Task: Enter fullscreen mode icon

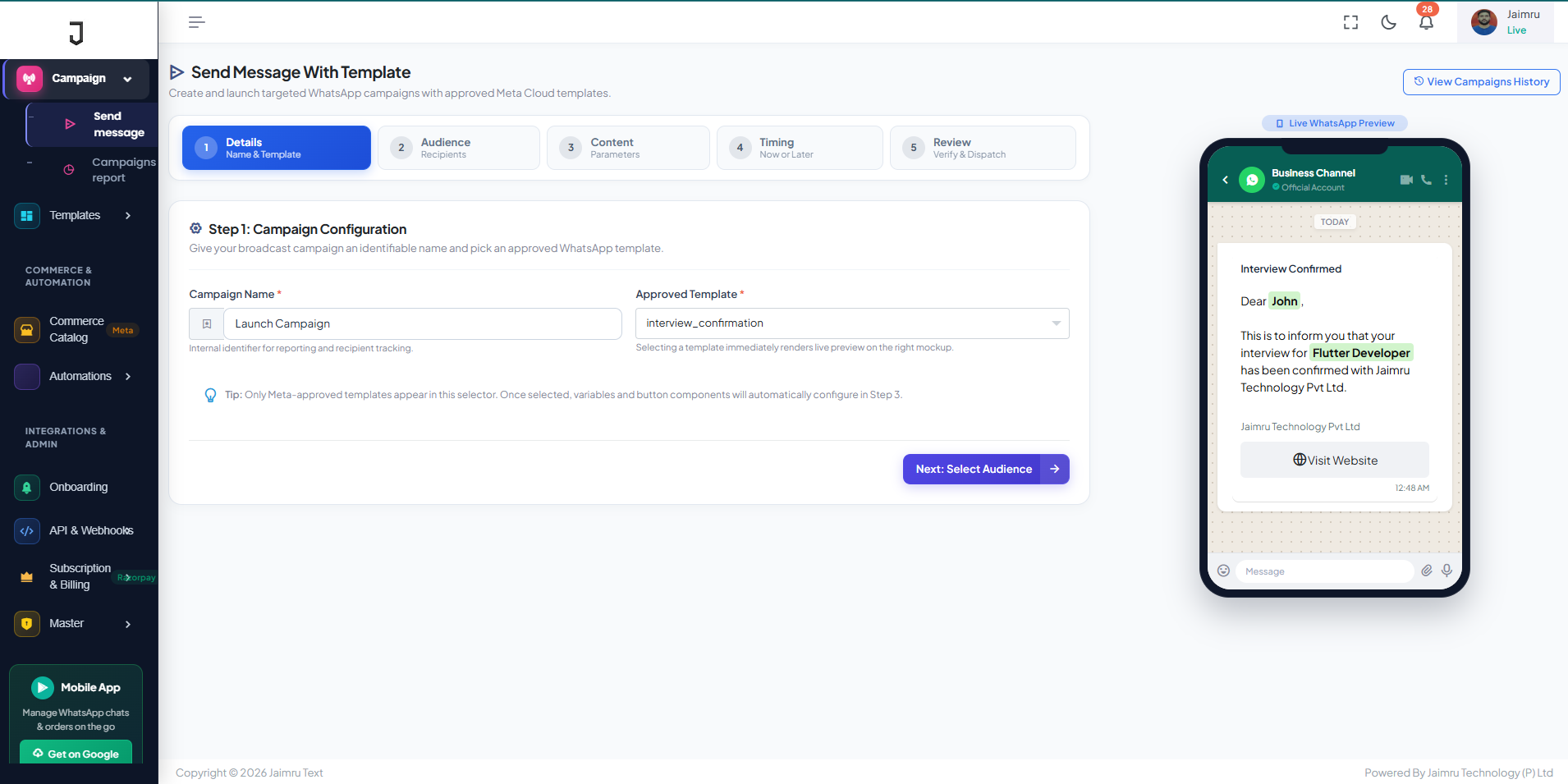Action: coord(1350,22)
